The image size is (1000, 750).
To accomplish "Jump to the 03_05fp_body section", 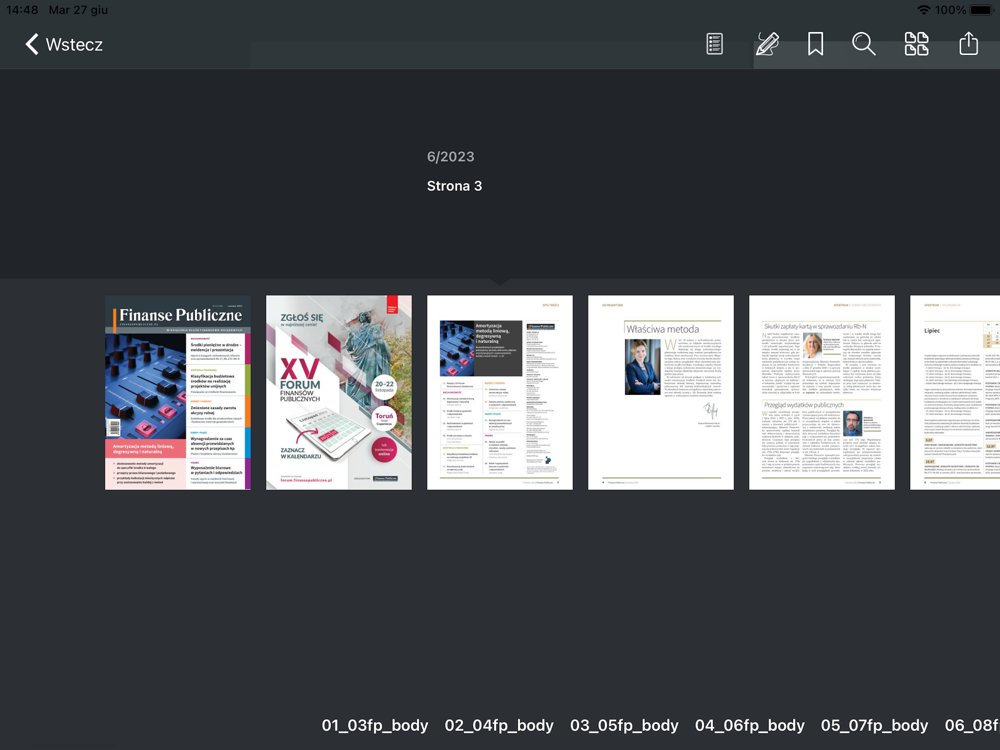I will [624, 725].
